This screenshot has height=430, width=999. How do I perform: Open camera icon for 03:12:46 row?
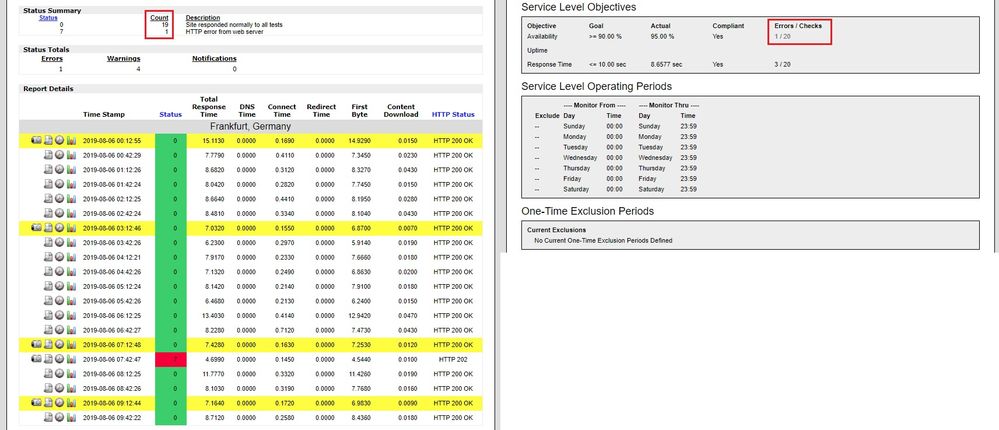point(36,228)
